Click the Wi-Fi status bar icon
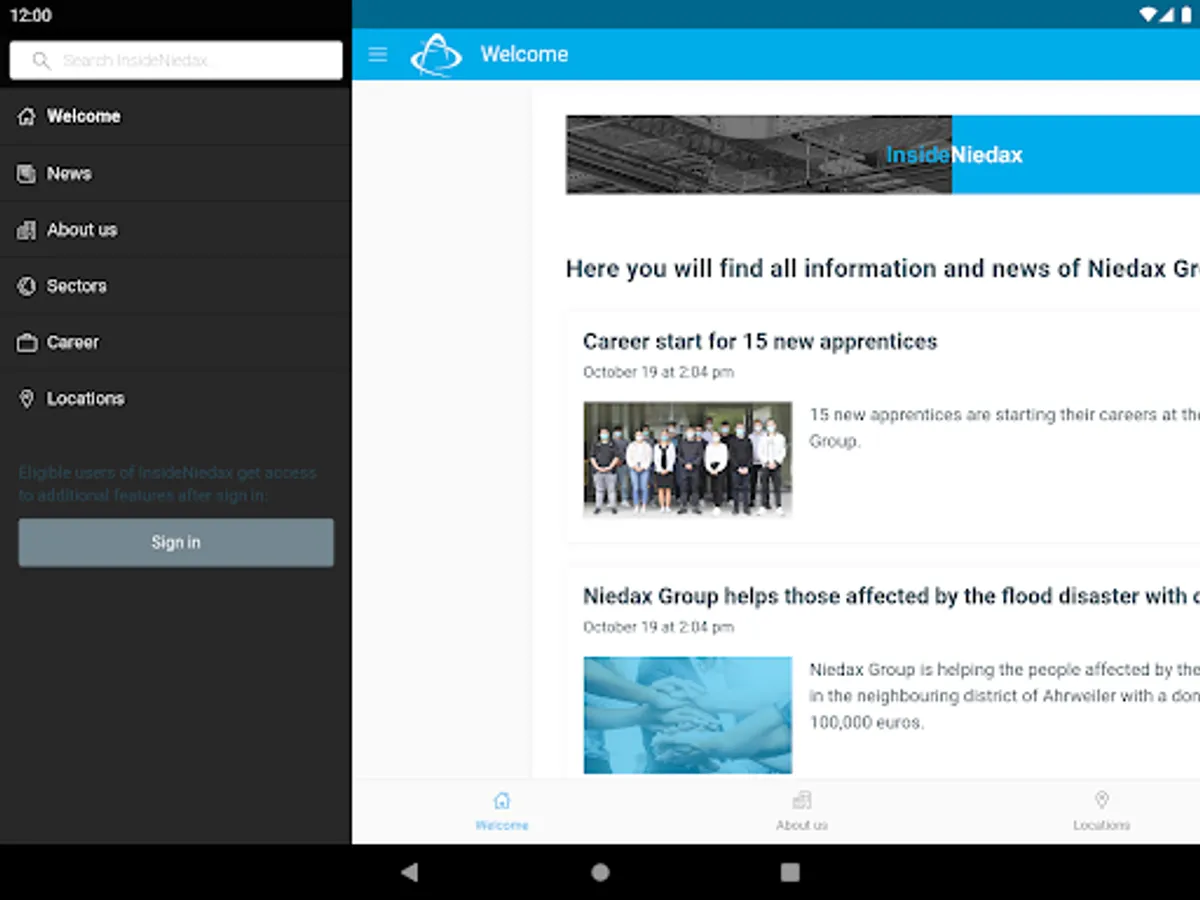This screenshot has width=1200, height=900. click(1149, 14)
